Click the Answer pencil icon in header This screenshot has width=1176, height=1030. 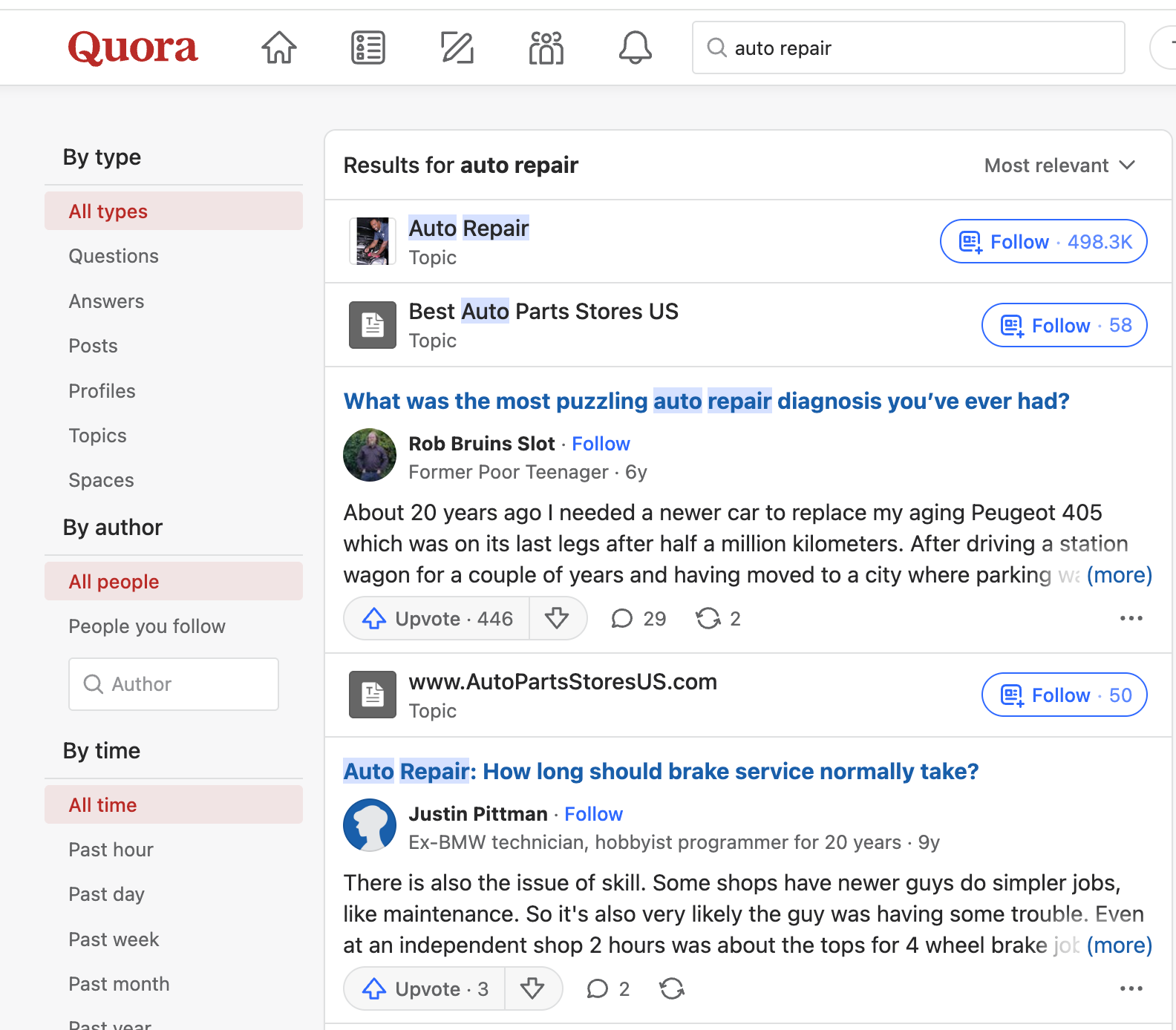point(457,47)
